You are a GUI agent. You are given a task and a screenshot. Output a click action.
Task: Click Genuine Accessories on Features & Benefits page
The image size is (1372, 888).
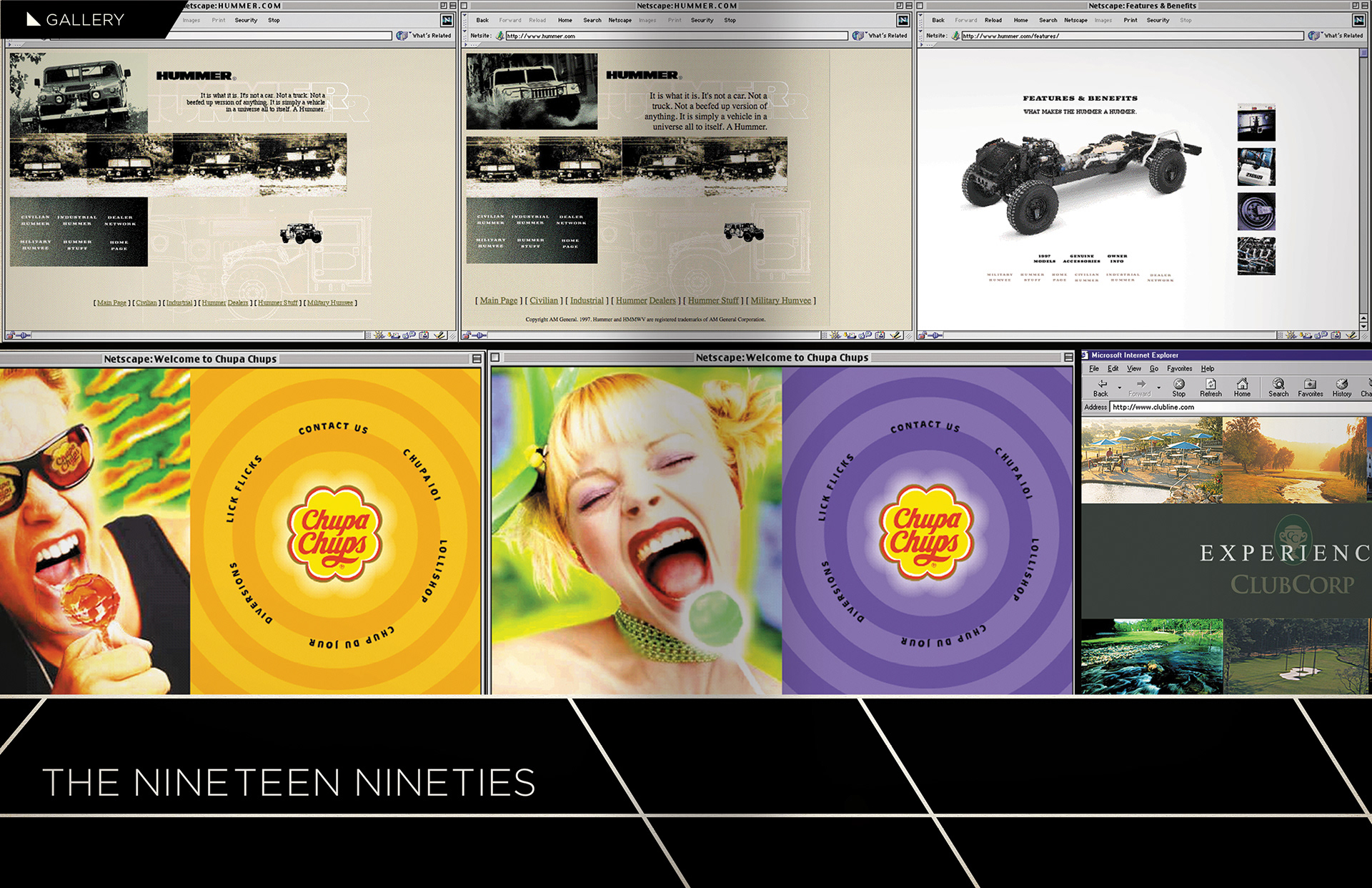click(1081, 258)
